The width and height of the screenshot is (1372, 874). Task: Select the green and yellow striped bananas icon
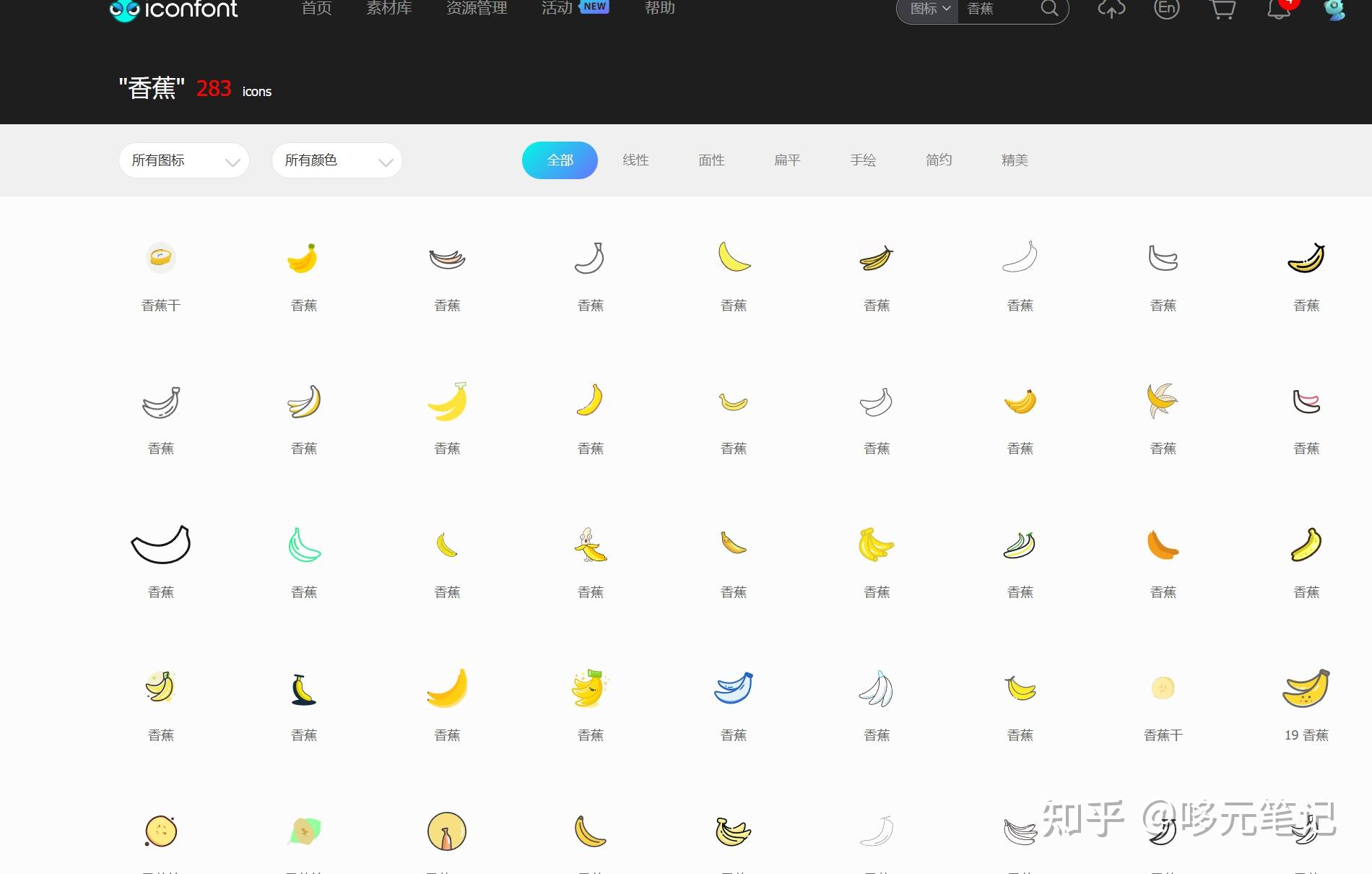click(1020, 545)
